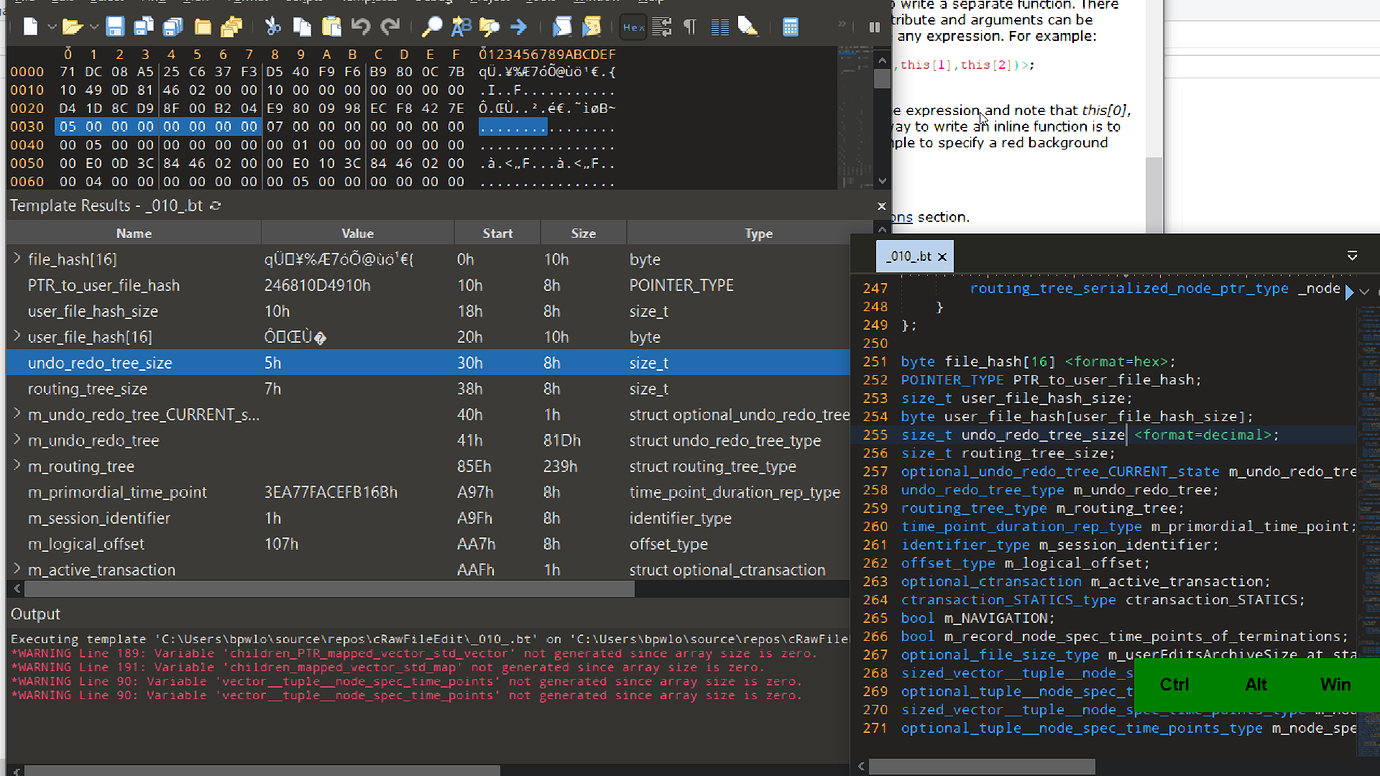Toggle whitespace character display

click(690, 27)
